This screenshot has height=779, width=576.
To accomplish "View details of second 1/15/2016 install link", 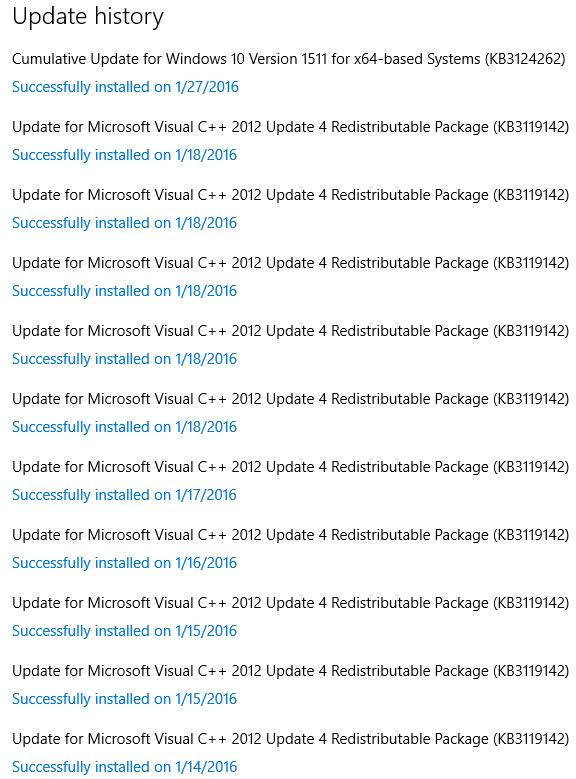I will coord(124,699).
